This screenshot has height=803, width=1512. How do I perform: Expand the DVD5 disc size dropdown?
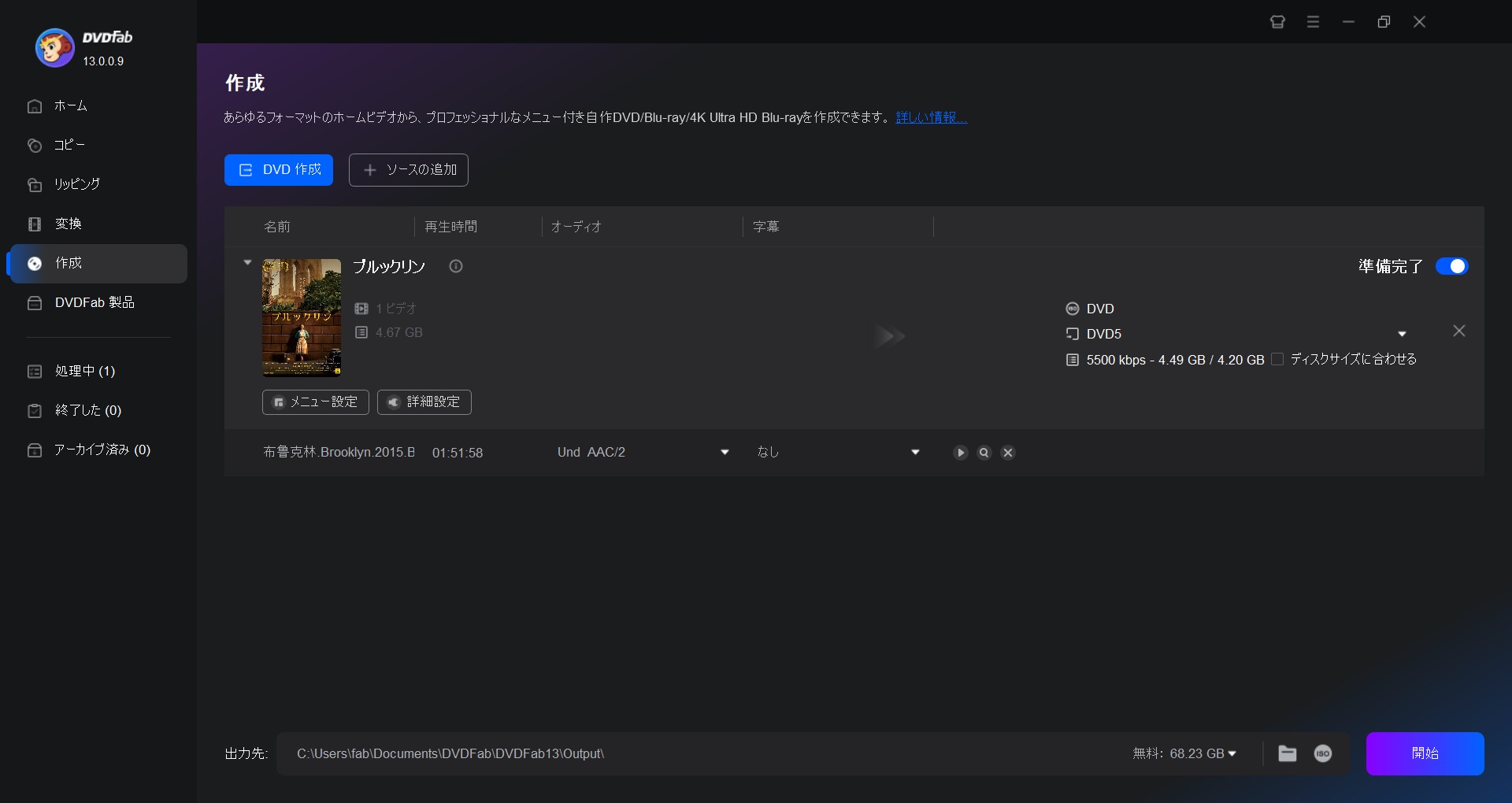point(1402,335)
